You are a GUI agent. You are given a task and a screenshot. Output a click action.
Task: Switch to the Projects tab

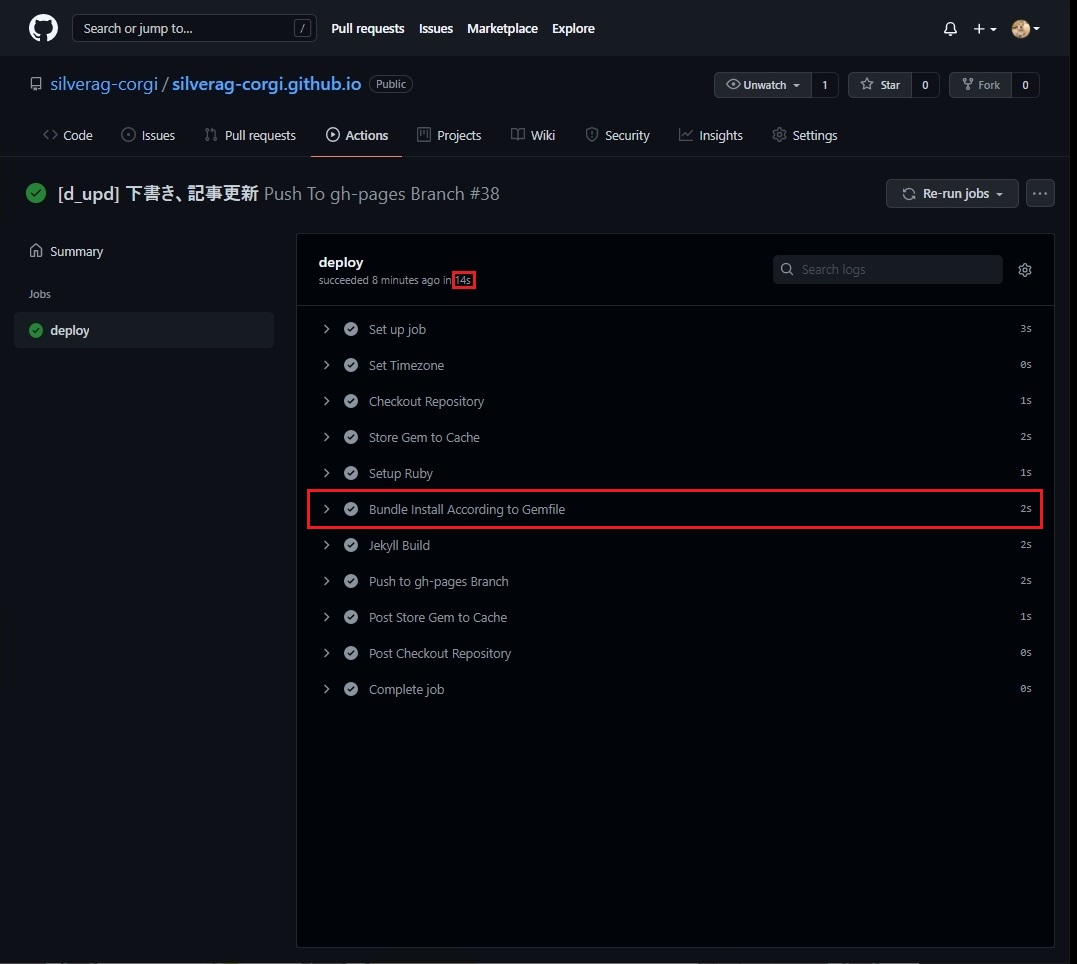pyautogui.click(x=449, y=135)
